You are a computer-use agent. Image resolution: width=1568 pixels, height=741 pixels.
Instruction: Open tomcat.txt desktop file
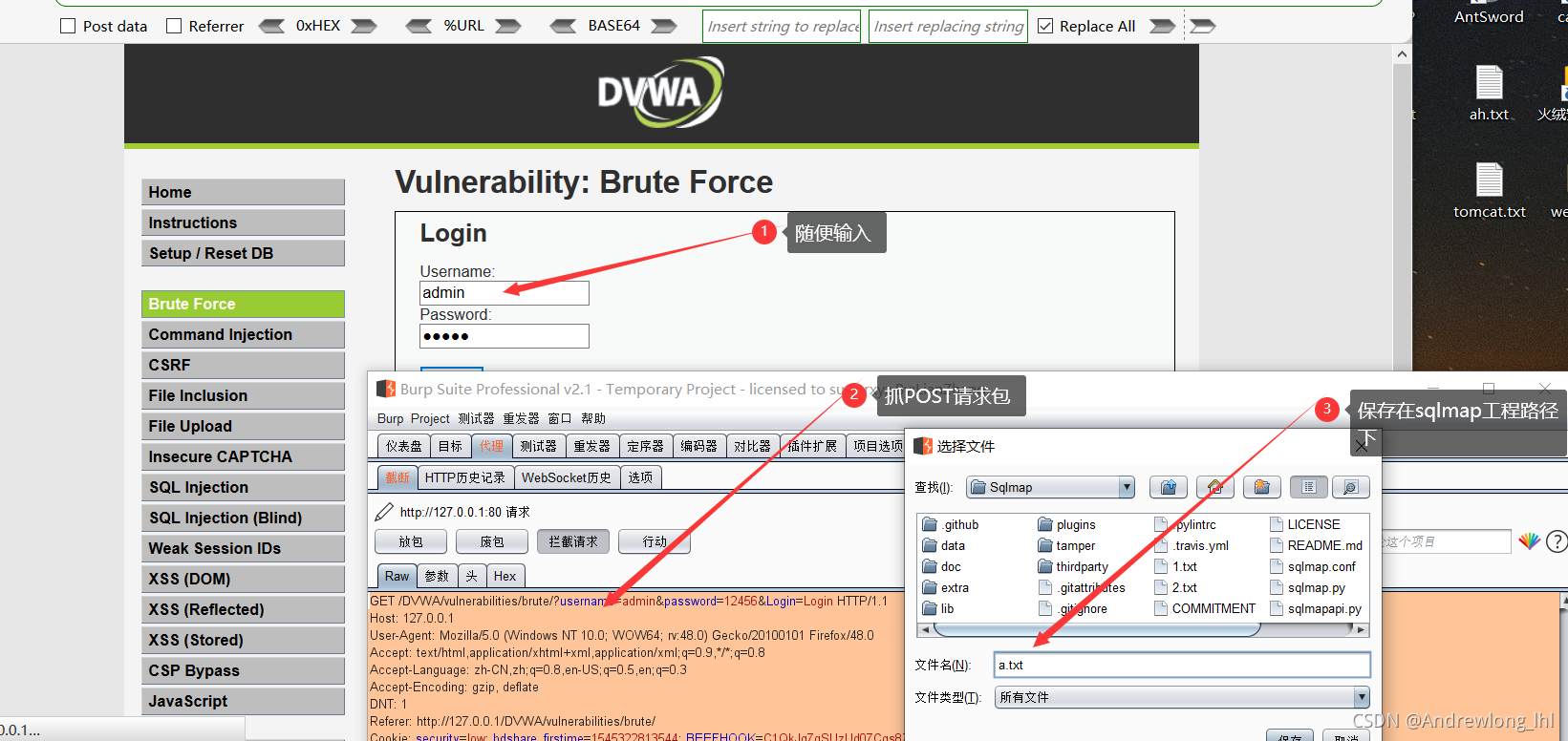pos(1490,190)
